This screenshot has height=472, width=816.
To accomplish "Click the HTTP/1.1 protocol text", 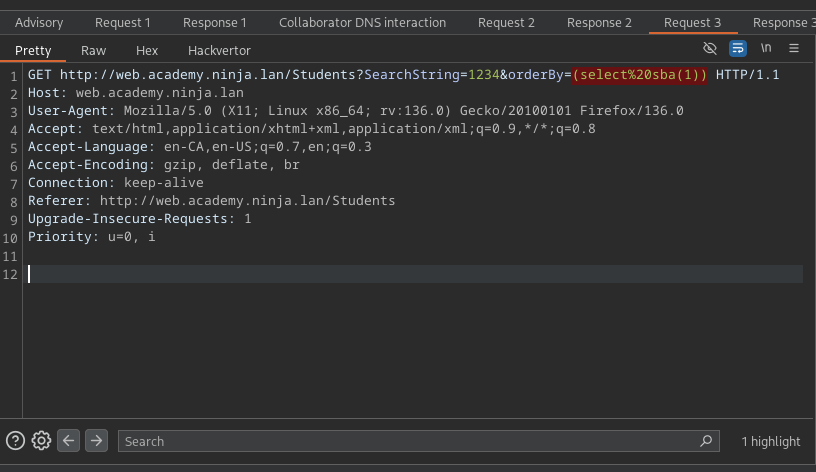I will 747,75.
